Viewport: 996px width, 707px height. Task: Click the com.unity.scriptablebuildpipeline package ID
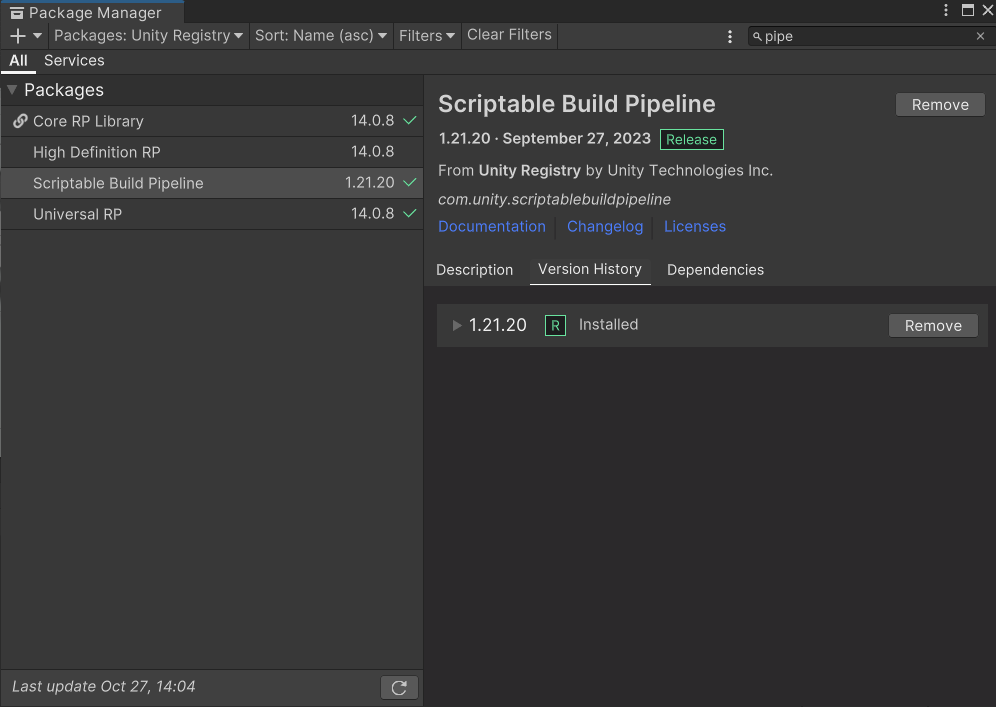[x=554, y=199]
